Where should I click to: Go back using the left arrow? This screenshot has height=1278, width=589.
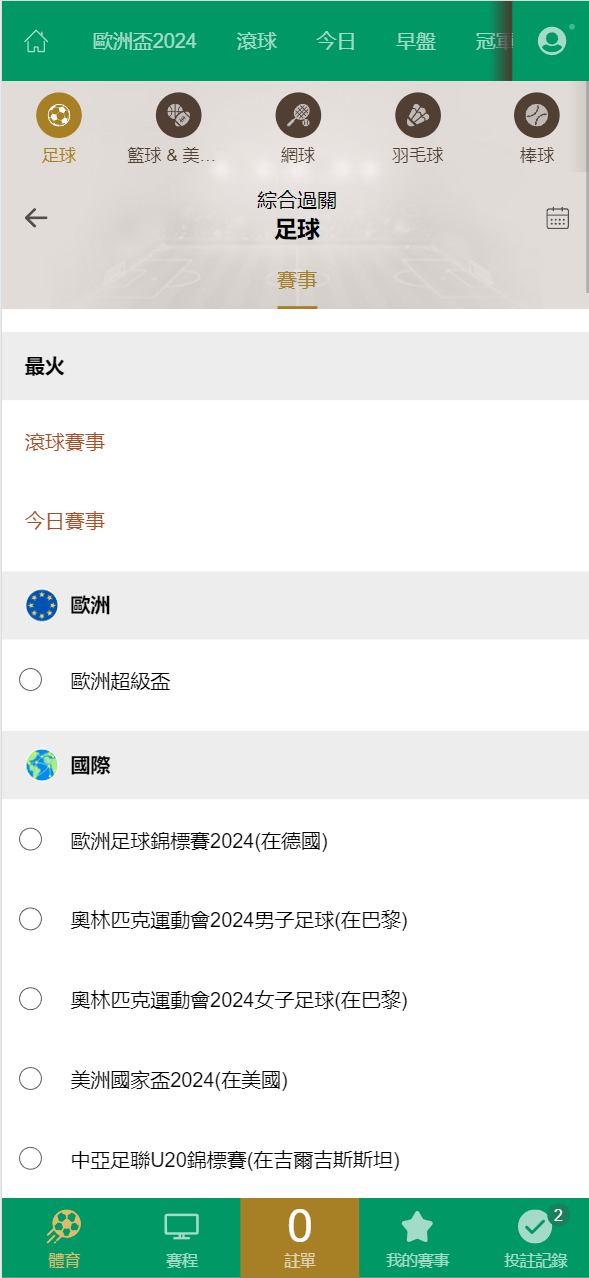tap(36, 218)
